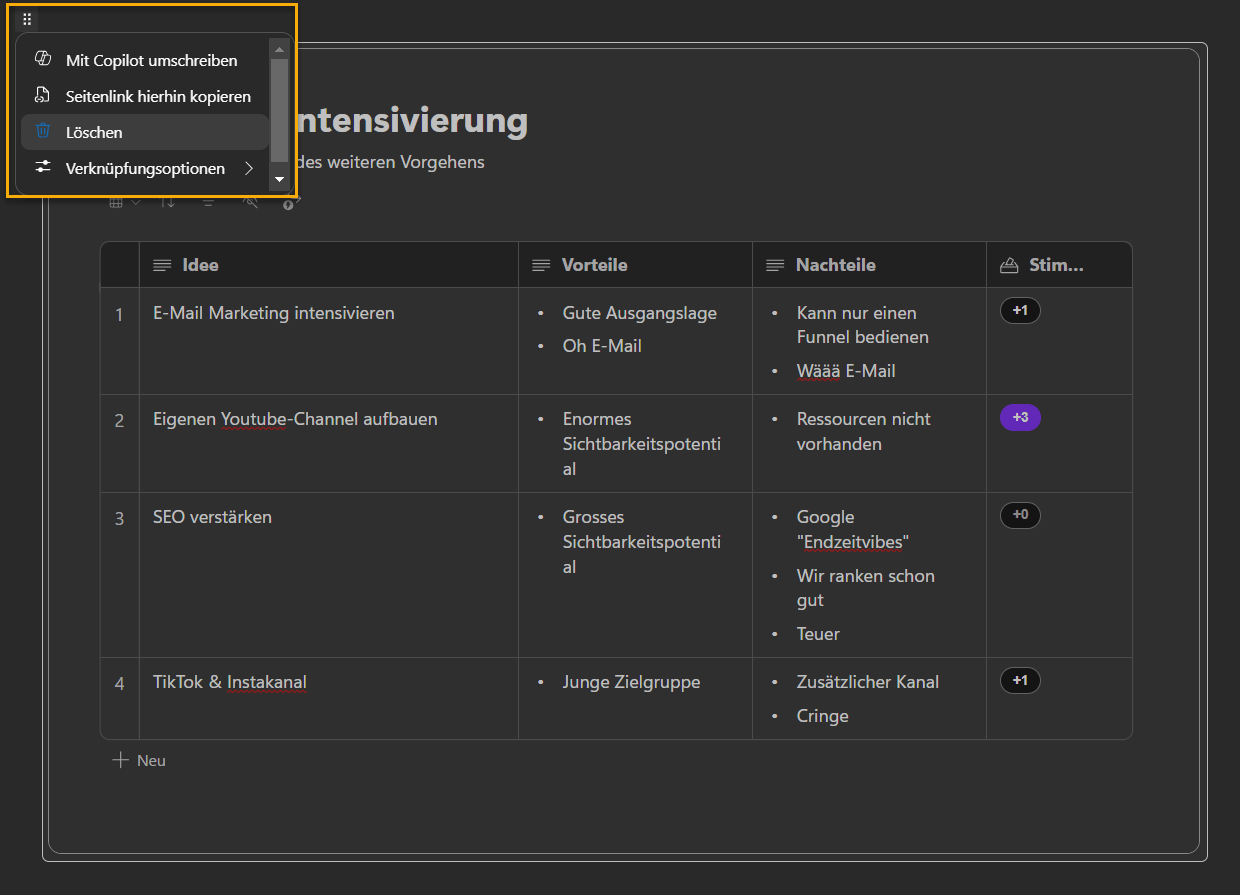Choose Seitenlink hierhin kopieren
The width and height of the screenshot is (1240, 895).
156,96
